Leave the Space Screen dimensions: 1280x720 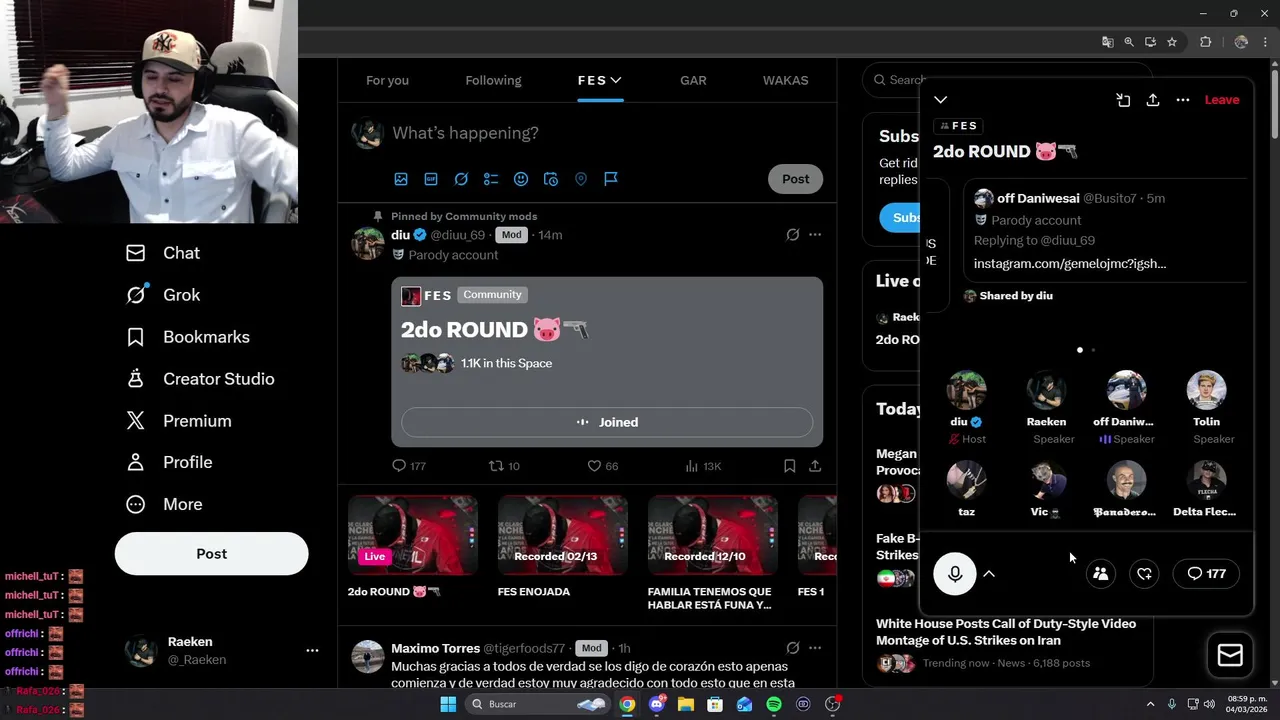1222,100
